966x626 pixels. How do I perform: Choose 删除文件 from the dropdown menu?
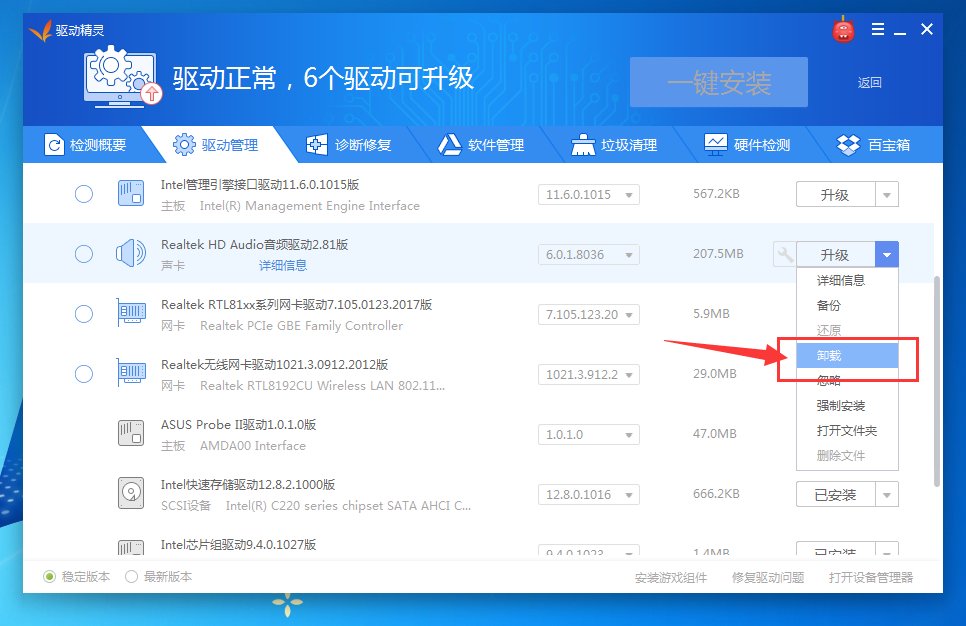click(x=847, y=456)
